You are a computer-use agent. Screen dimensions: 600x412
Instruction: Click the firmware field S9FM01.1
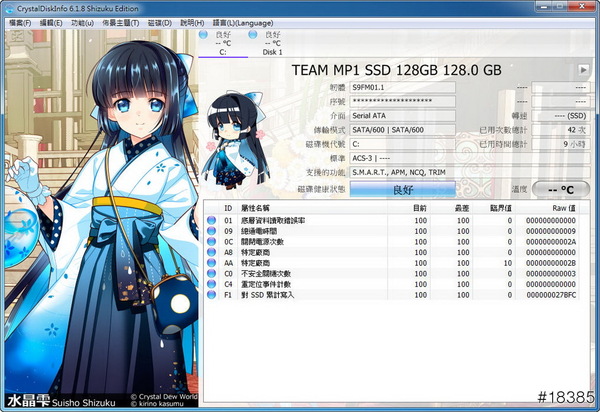pos(402,88)
